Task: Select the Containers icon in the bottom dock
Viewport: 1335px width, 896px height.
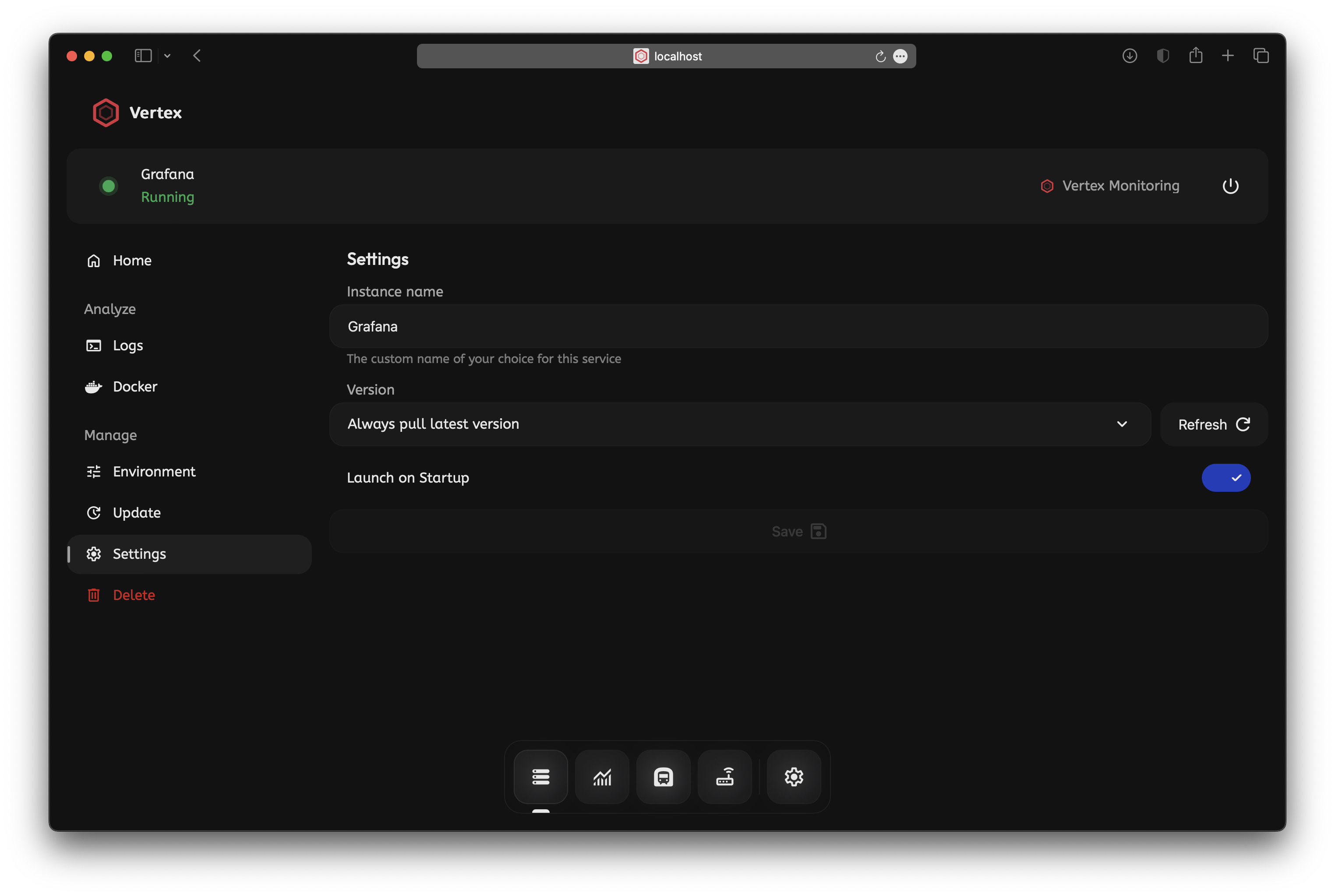Action: point(540,777)
